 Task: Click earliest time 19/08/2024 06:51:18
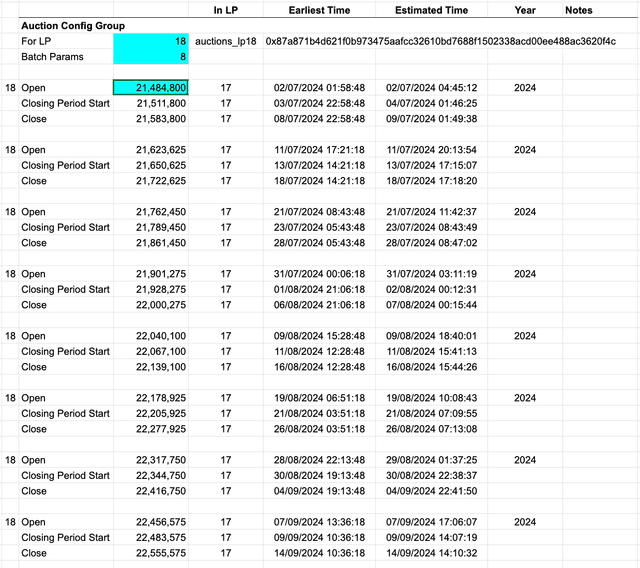pyautogui.click(x=319, y=398)
